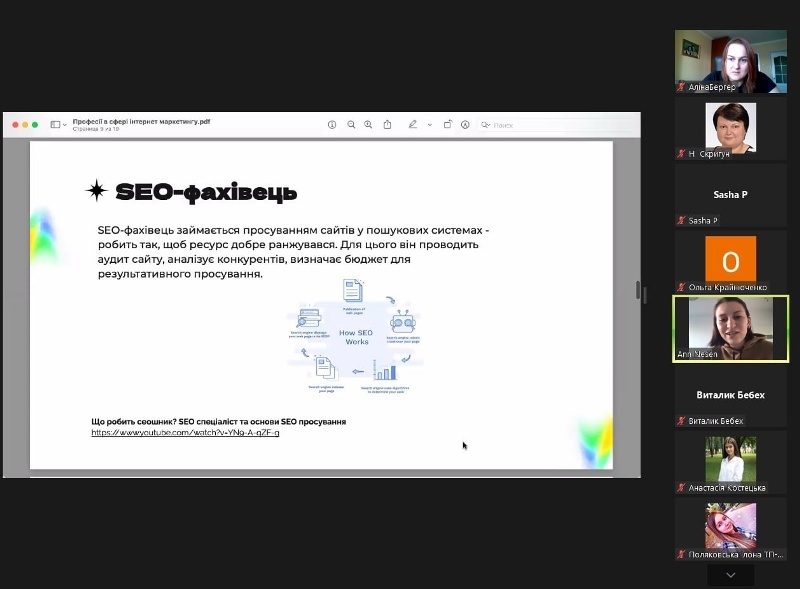This screenshot has height=589, width=800.
Task: Click muted mic icon next to Виталик Бебех
Action: [x=681, y=421]
